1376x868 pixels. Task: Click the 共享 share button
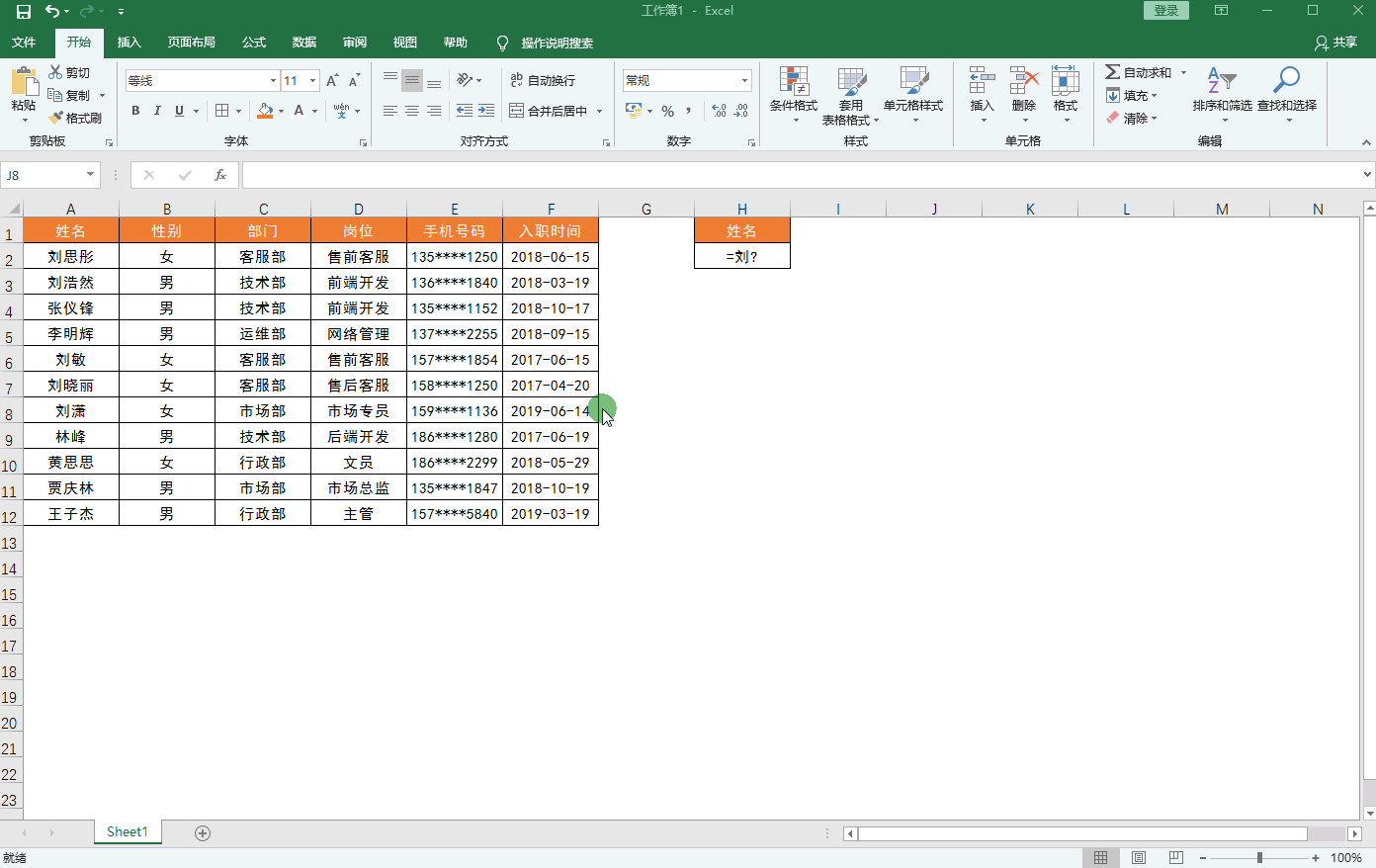[1335, 43]
